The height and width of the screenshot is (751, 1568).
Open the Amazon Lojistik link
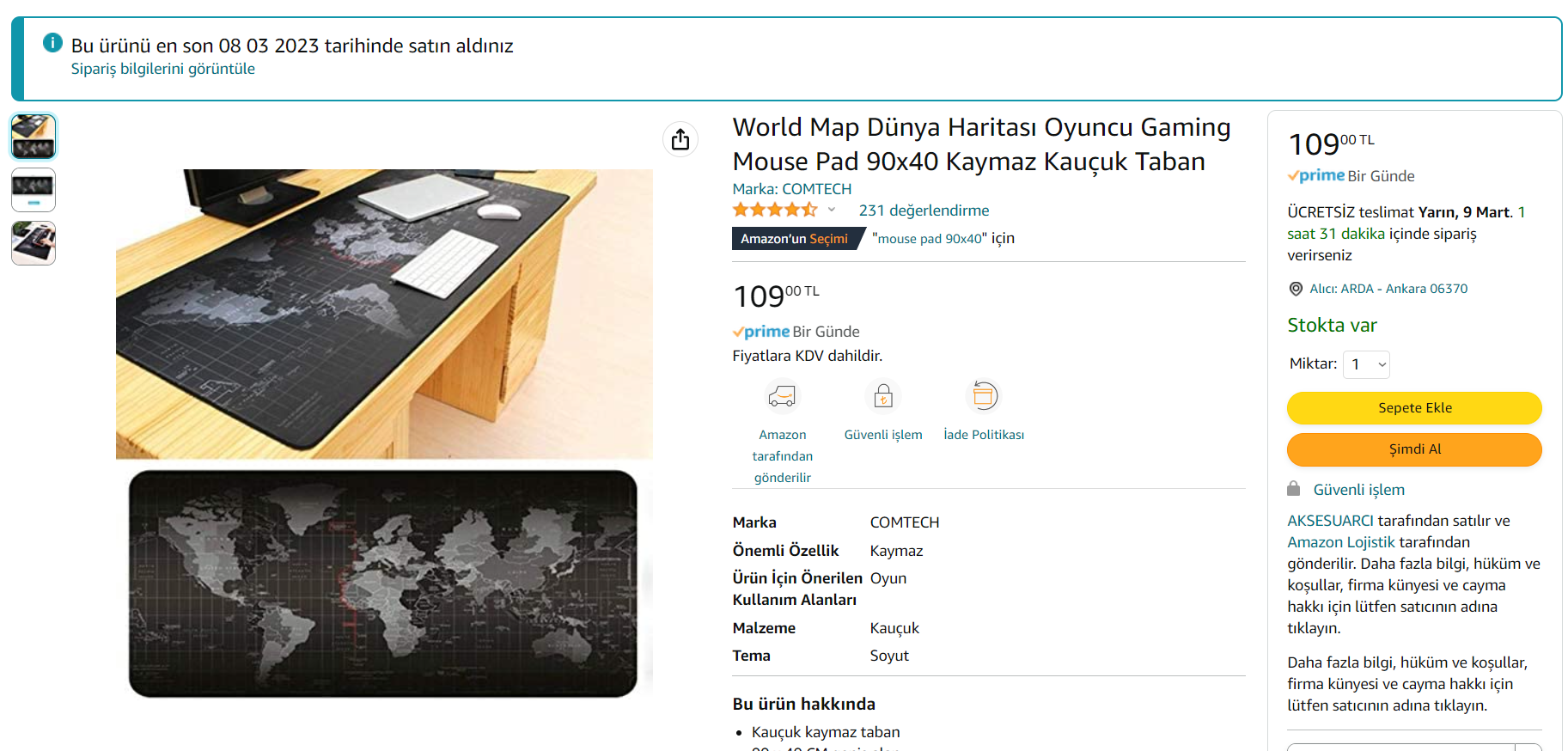click(x=1341, y=542)
